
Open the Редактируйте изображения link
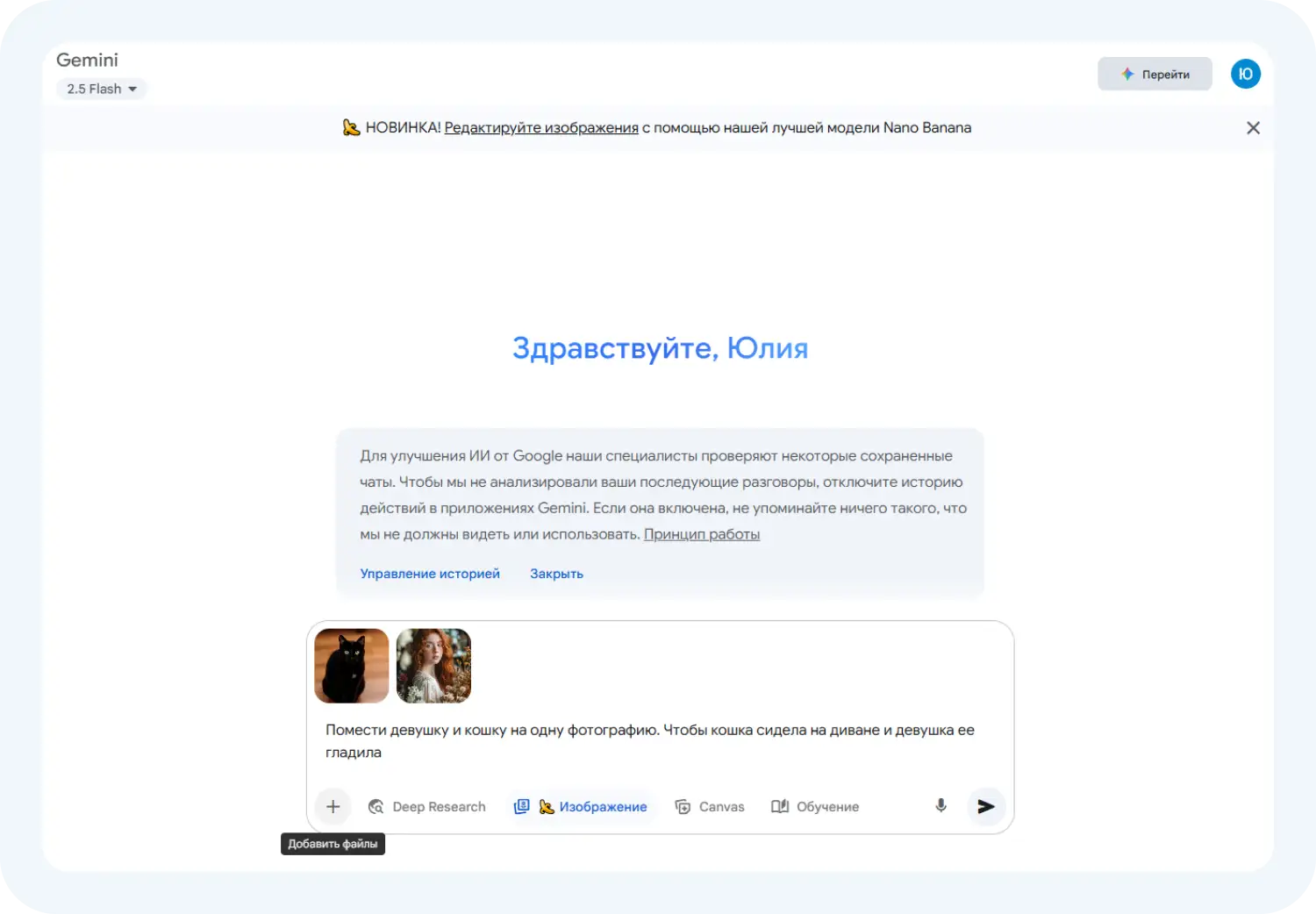click(x=541, y=127)
